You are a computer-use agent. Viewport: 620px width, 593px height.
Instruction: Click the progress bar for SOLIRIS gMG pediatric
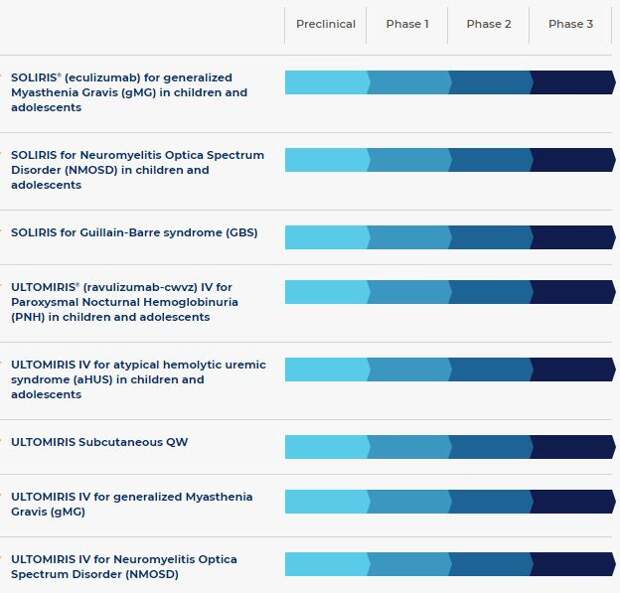pyautogui.click(x=450, y=83)
